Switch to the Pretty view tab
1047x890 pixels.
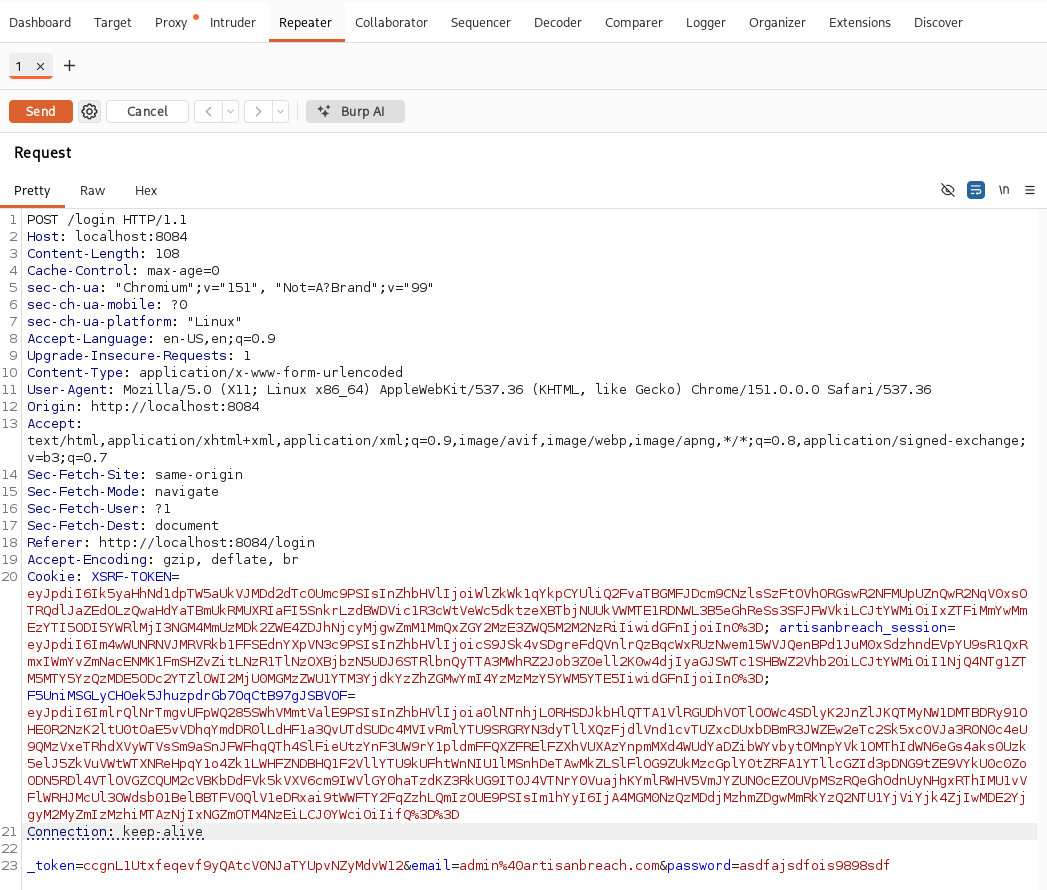(x=32, y=190)
